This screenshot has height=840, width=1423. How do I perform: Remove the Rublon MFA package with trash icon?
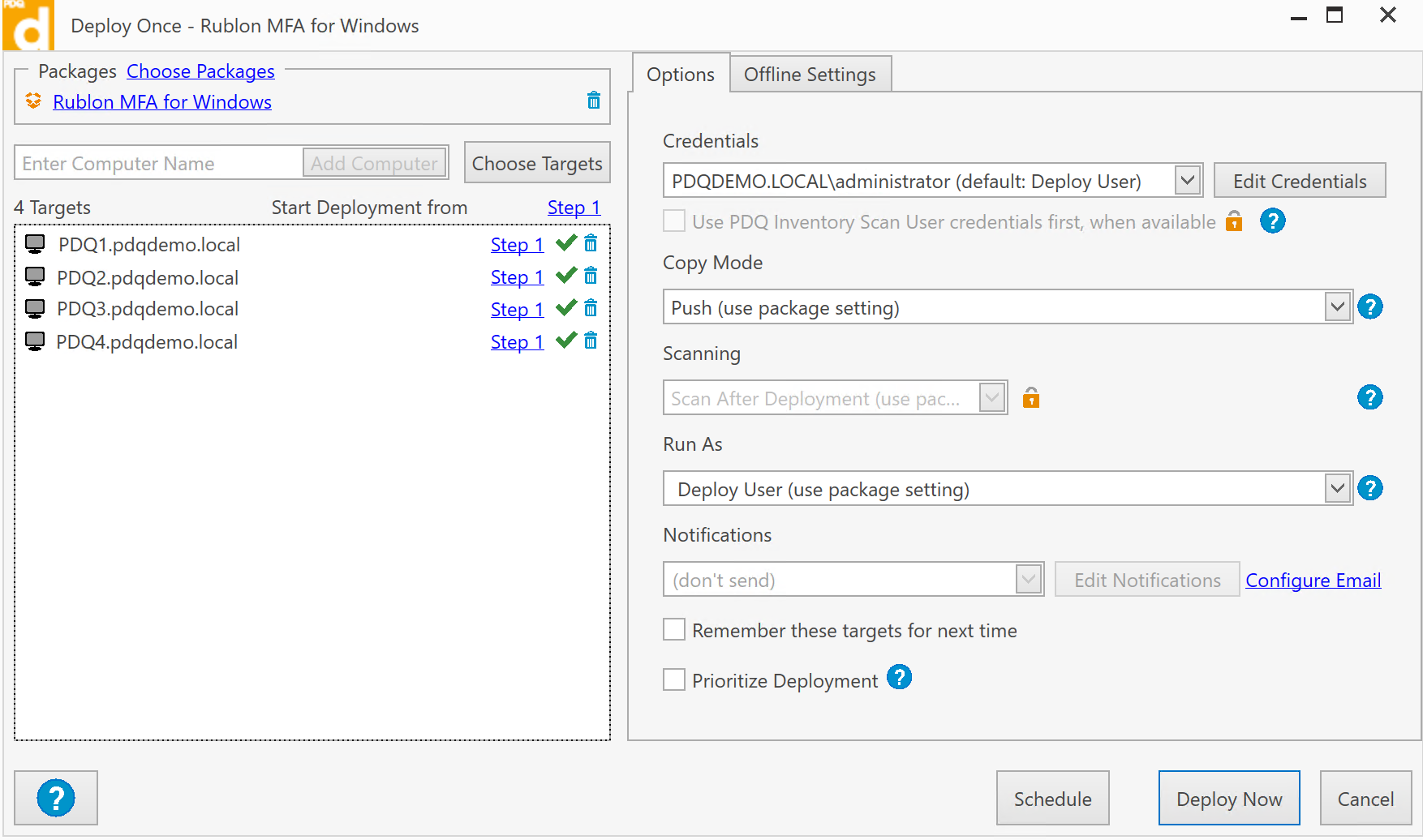594,101
